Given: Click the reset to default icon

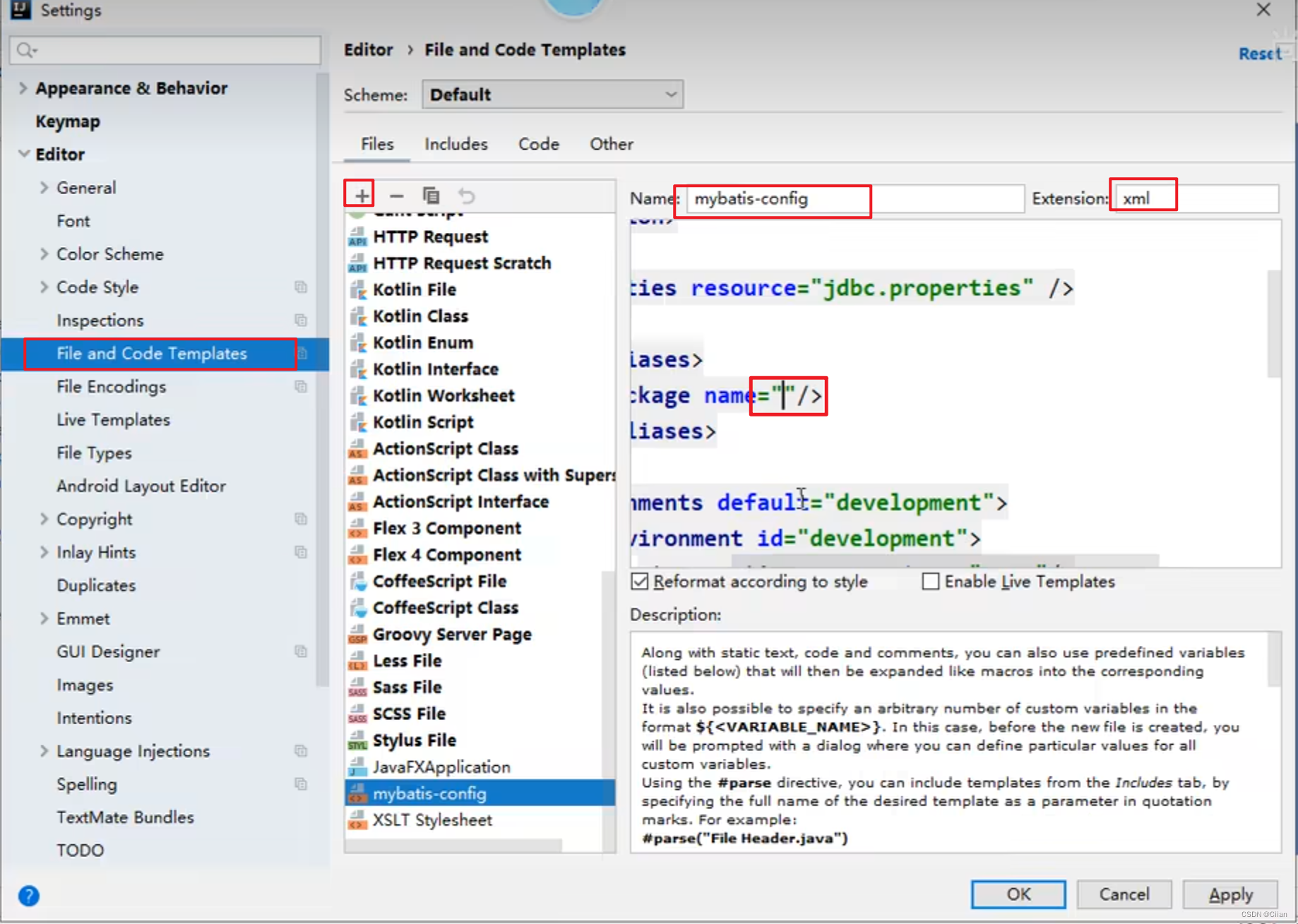Looking at the screenshot, I should 466,196.
